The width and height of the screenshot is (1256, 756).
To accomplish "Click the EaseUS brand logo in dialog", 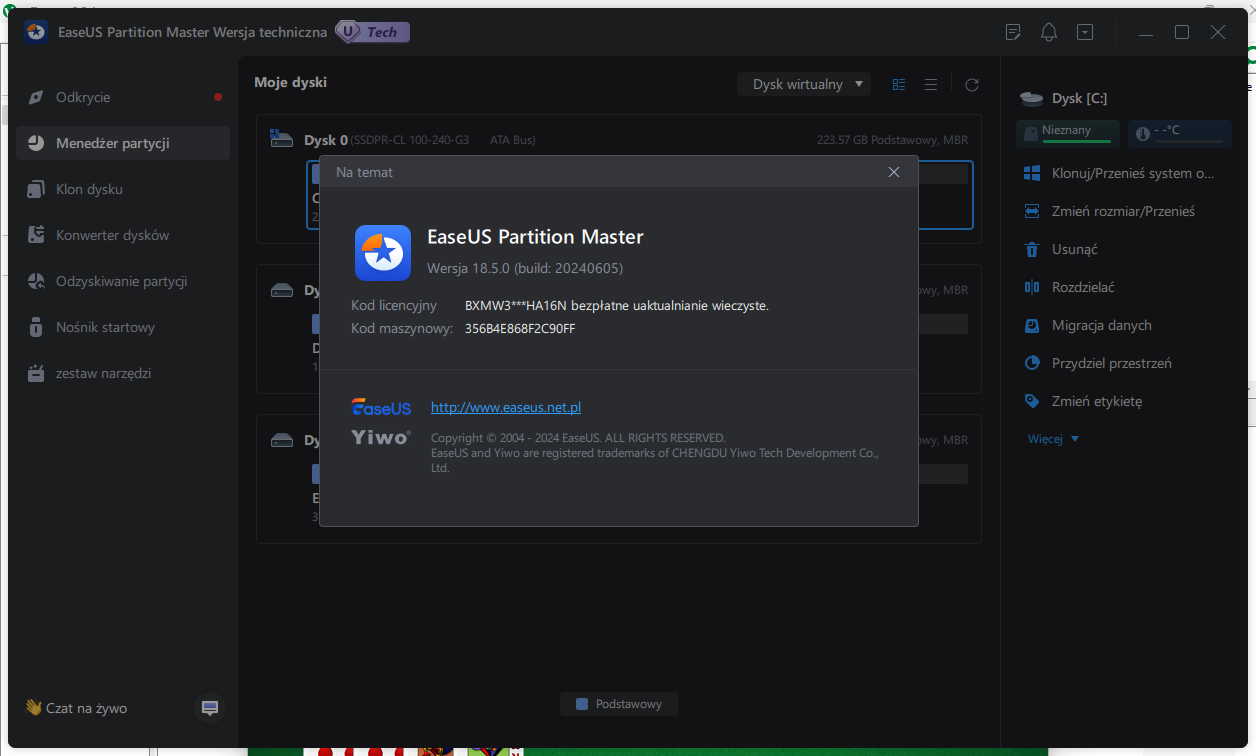I will click(381, 407).
